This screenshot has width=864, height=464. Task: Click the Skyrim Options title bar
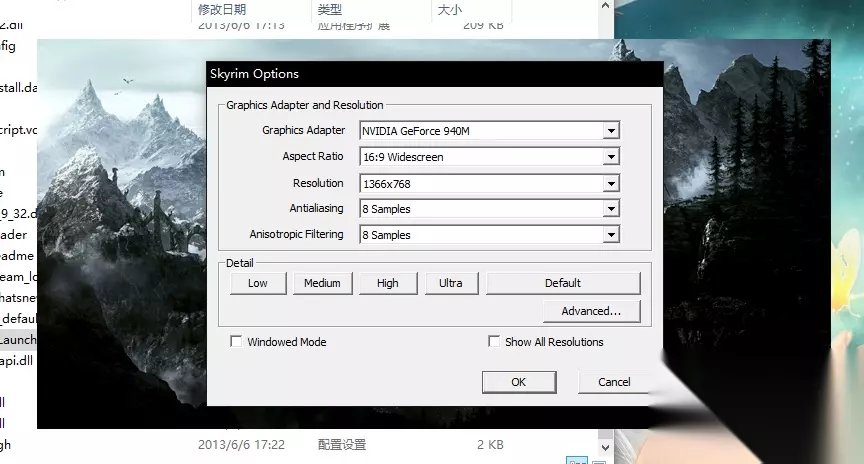[x=435, y=74]
